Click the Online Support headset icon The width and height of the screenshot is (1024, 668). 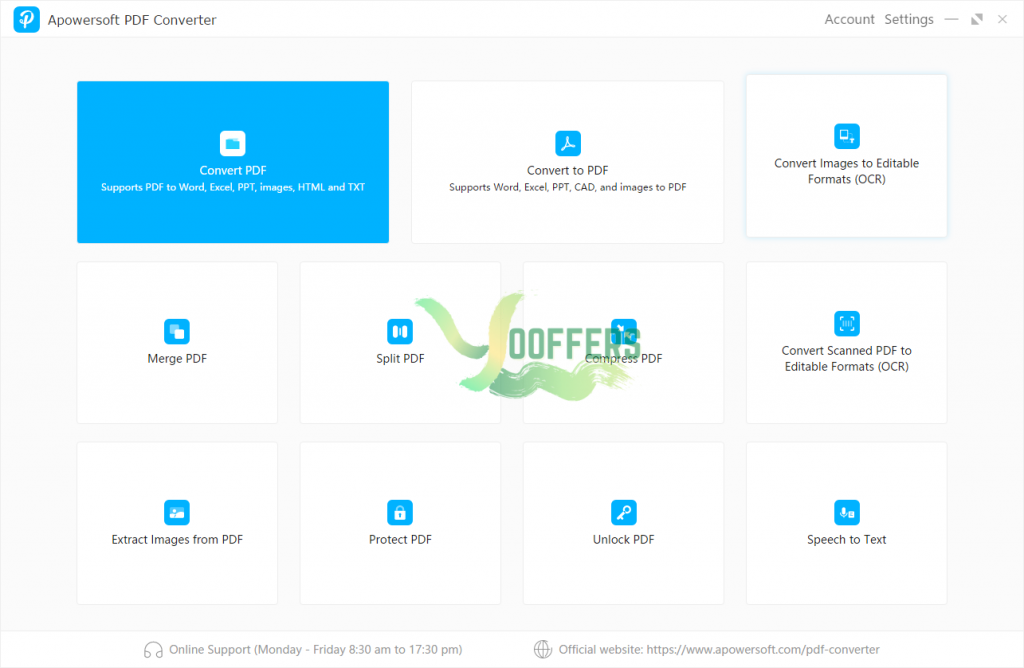point(153,650)
